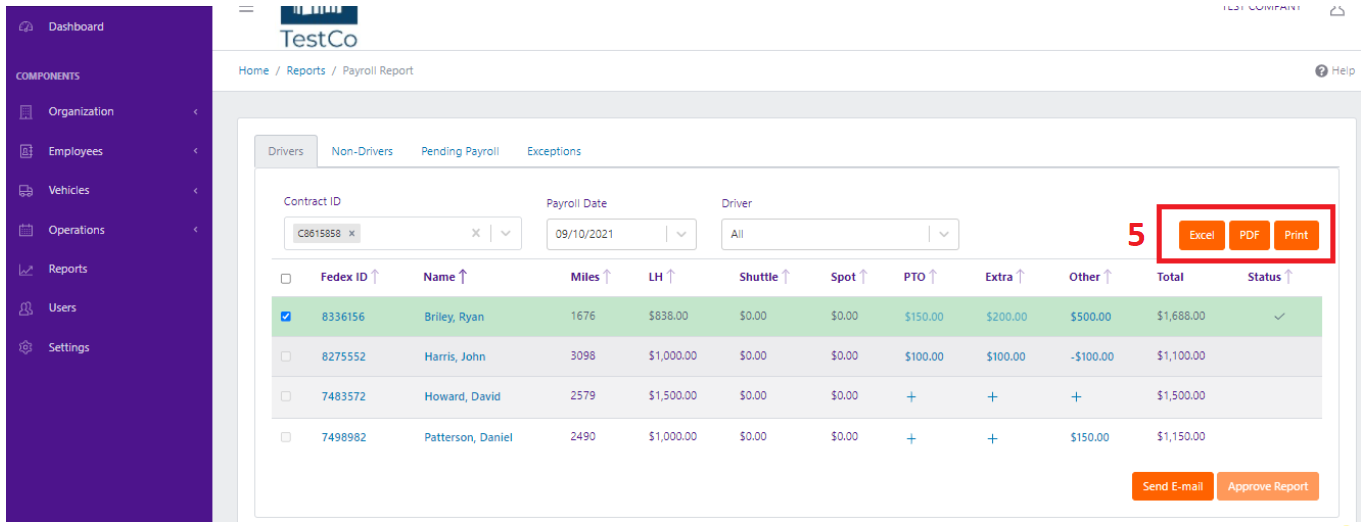Sort by Spot column arrow

click(863, 277)
